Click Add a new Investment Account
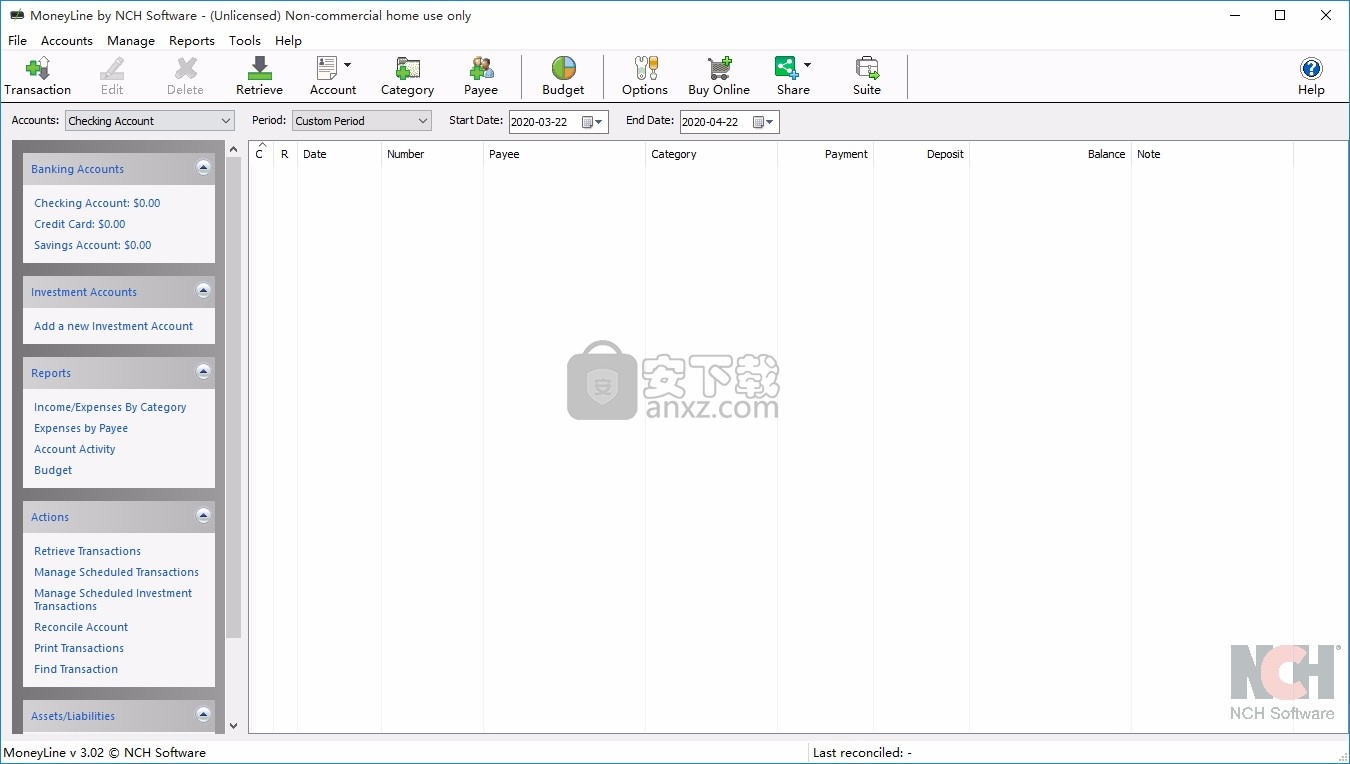Image resolution: width=1350 pixels, height=764 pixels. [x=113, y=326]
